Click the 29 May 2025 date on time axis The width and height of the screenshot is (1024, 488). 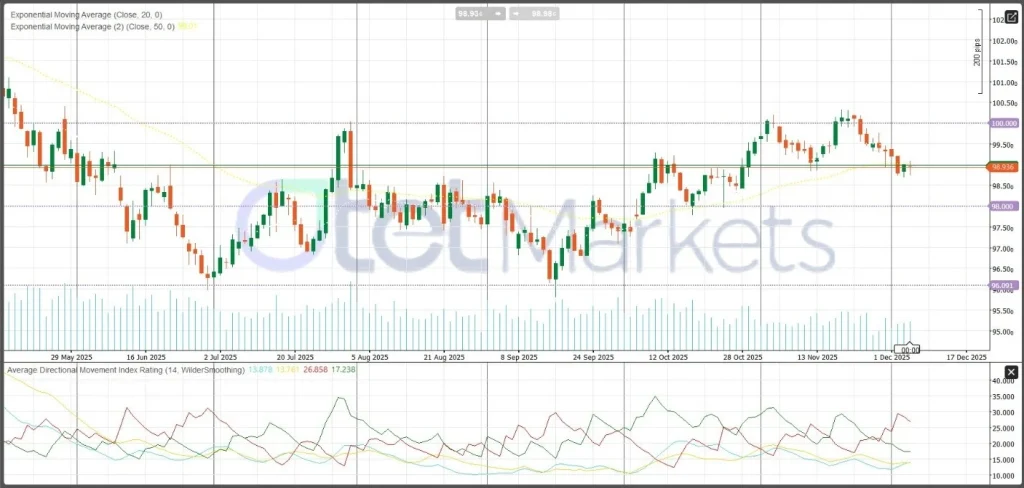click(x=71, y=357)
